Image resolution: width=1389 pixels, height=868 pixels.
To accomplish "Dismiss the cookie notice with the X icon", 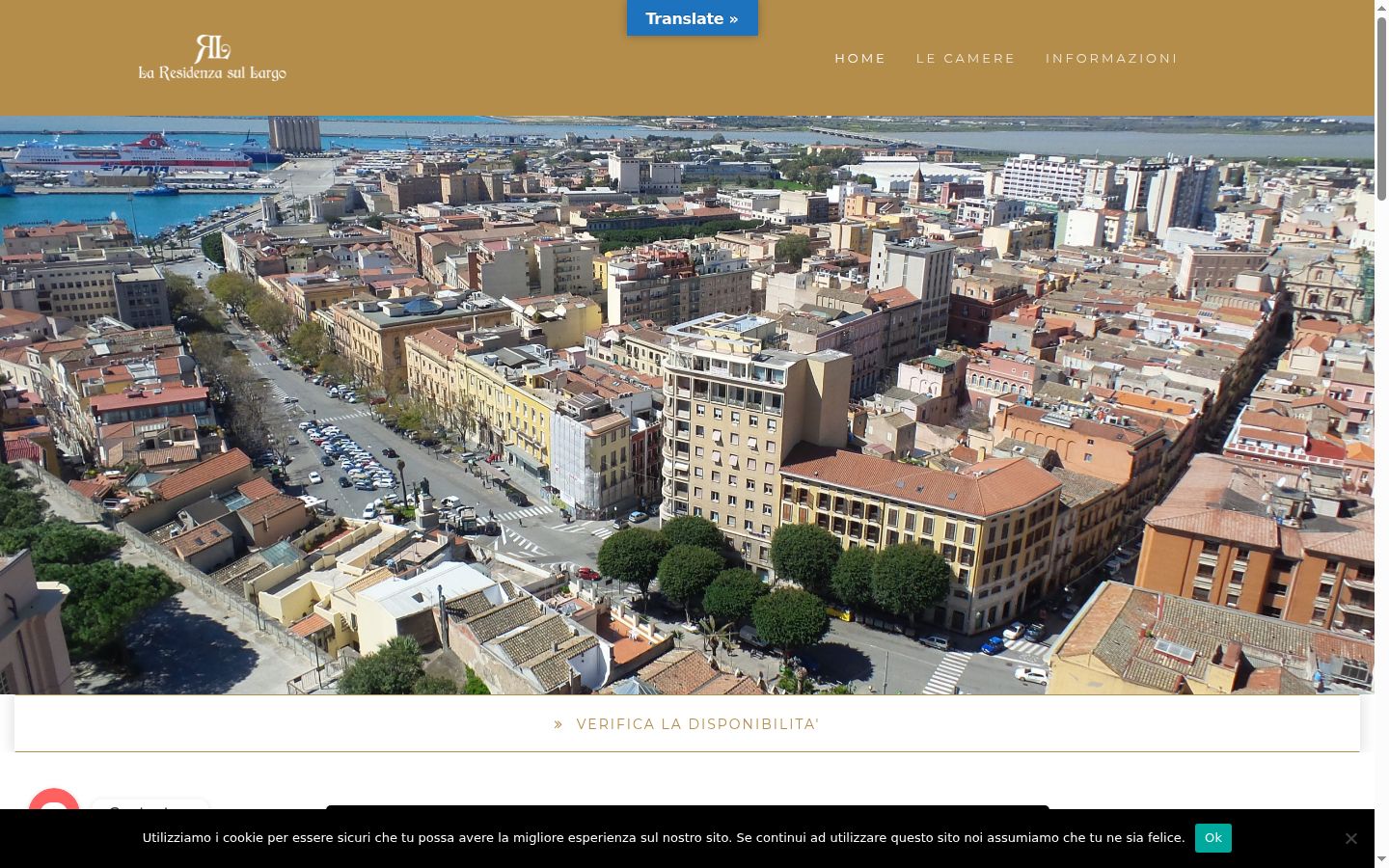I will click(x=1351, y=838).
